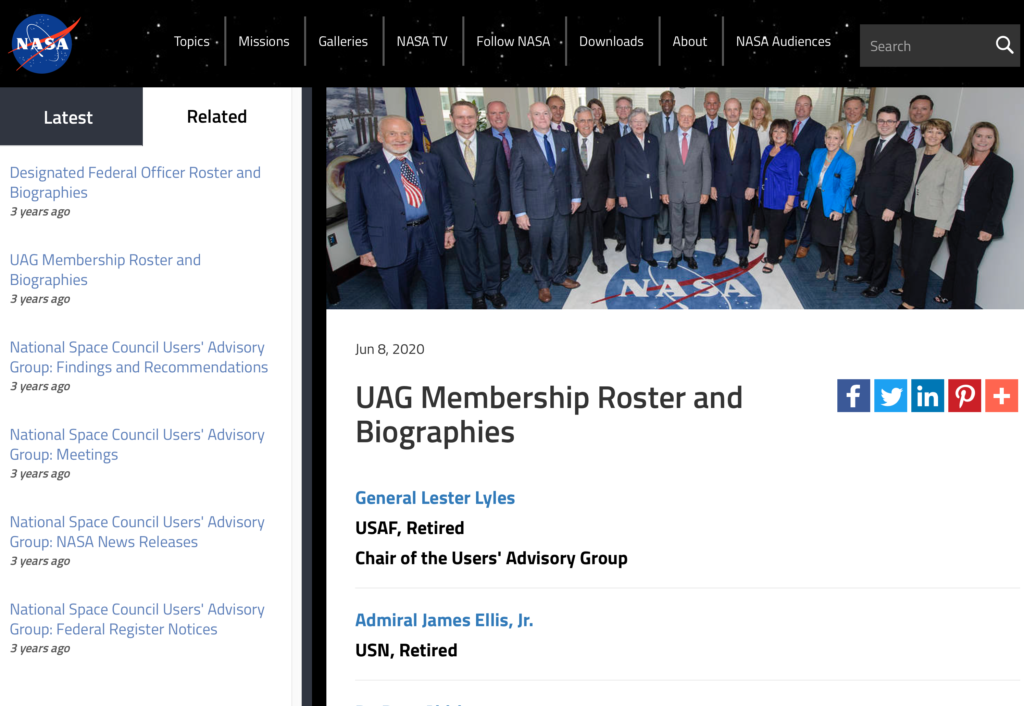Switch to the Related tab

click(216, 116)
